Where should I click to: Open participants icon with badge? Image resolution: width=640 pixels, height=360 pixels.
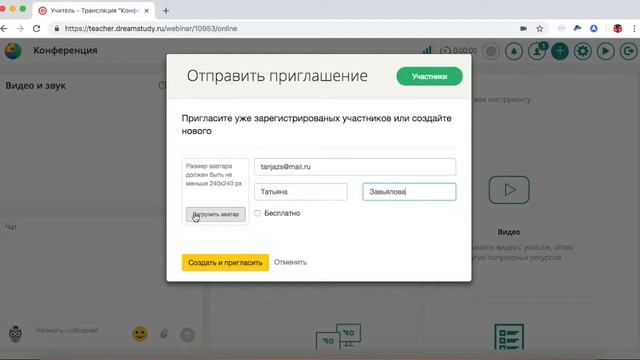click(537, 51)
